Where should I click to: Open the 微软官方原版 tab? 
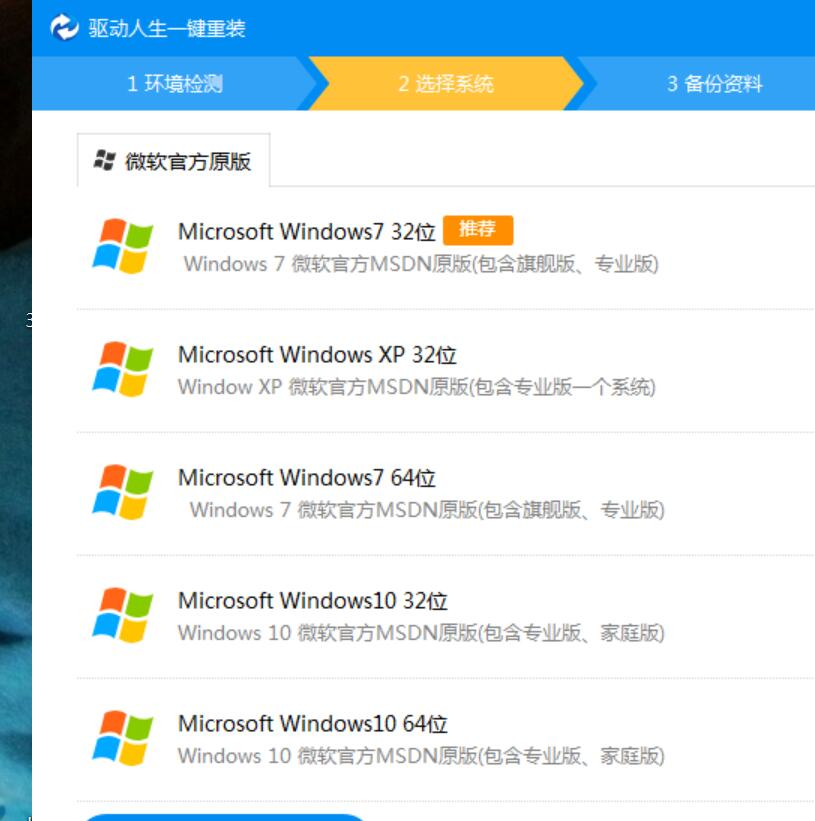coord(174,161)
